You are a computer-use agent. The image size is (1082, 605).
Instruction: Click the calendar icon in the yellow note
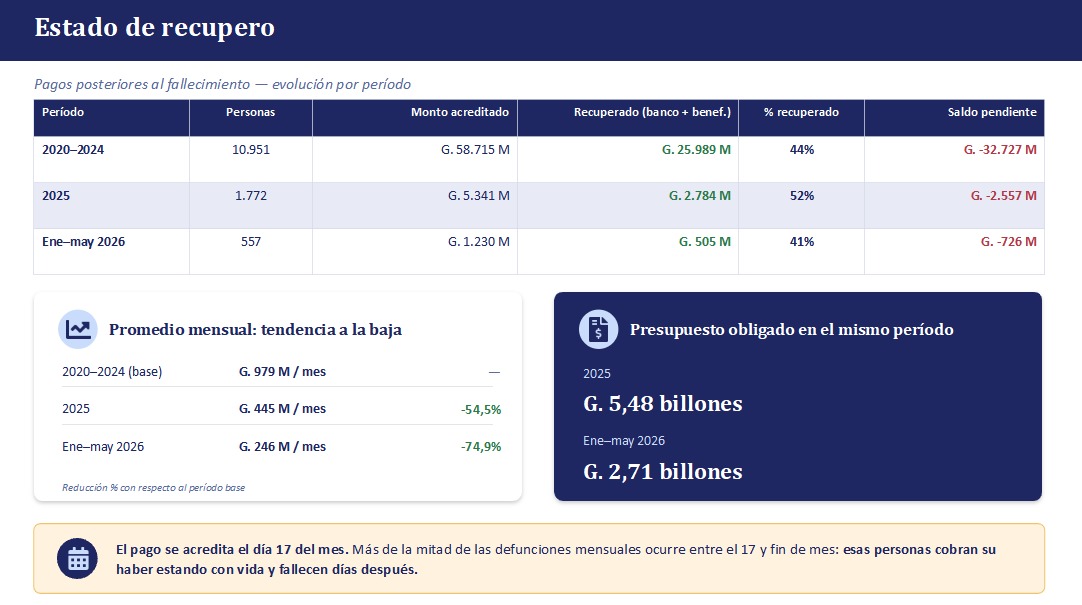coord(77,559)
